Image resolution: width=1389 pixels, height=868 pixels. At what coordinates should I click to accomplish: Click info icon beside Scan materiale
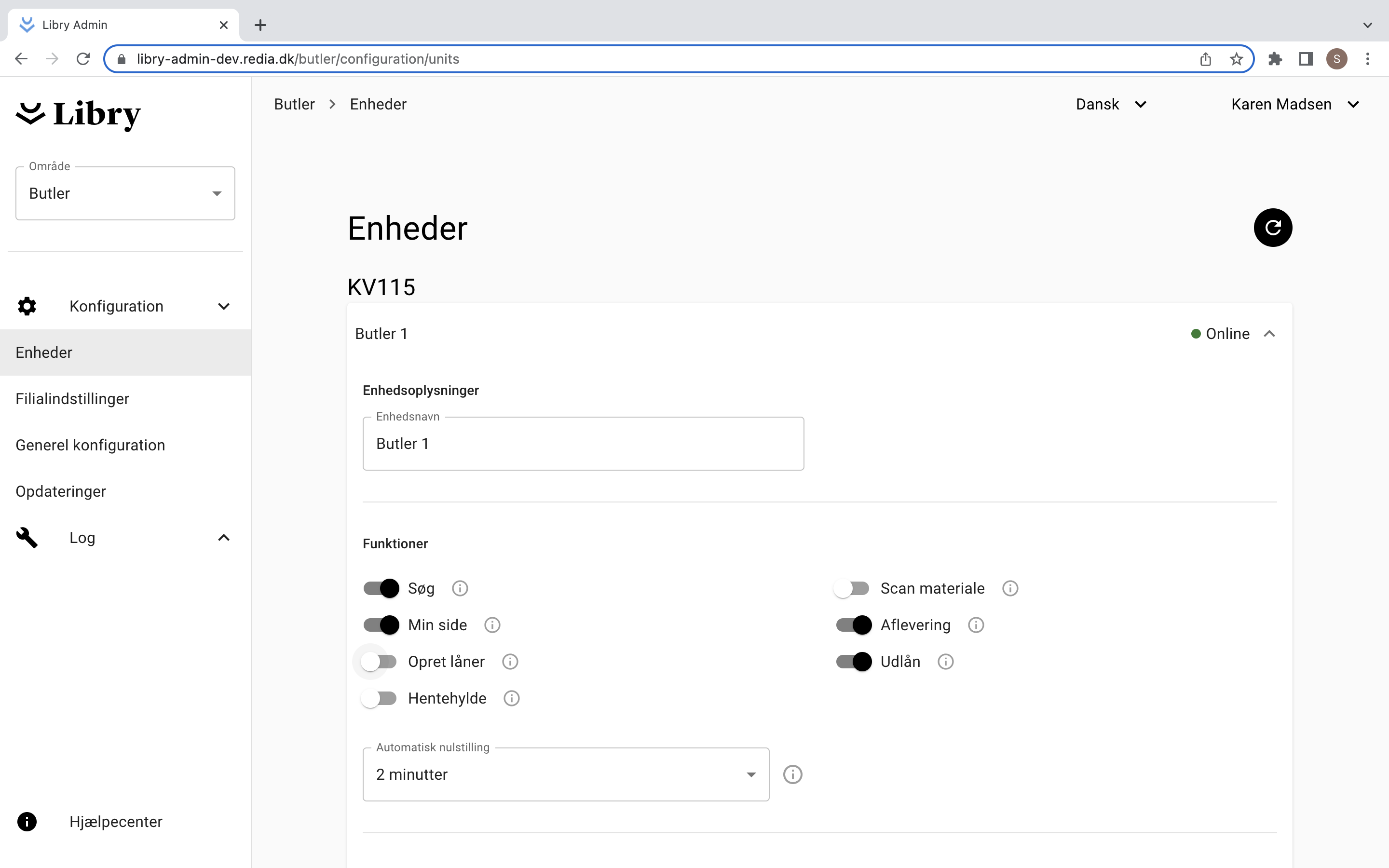[1009, 588]
